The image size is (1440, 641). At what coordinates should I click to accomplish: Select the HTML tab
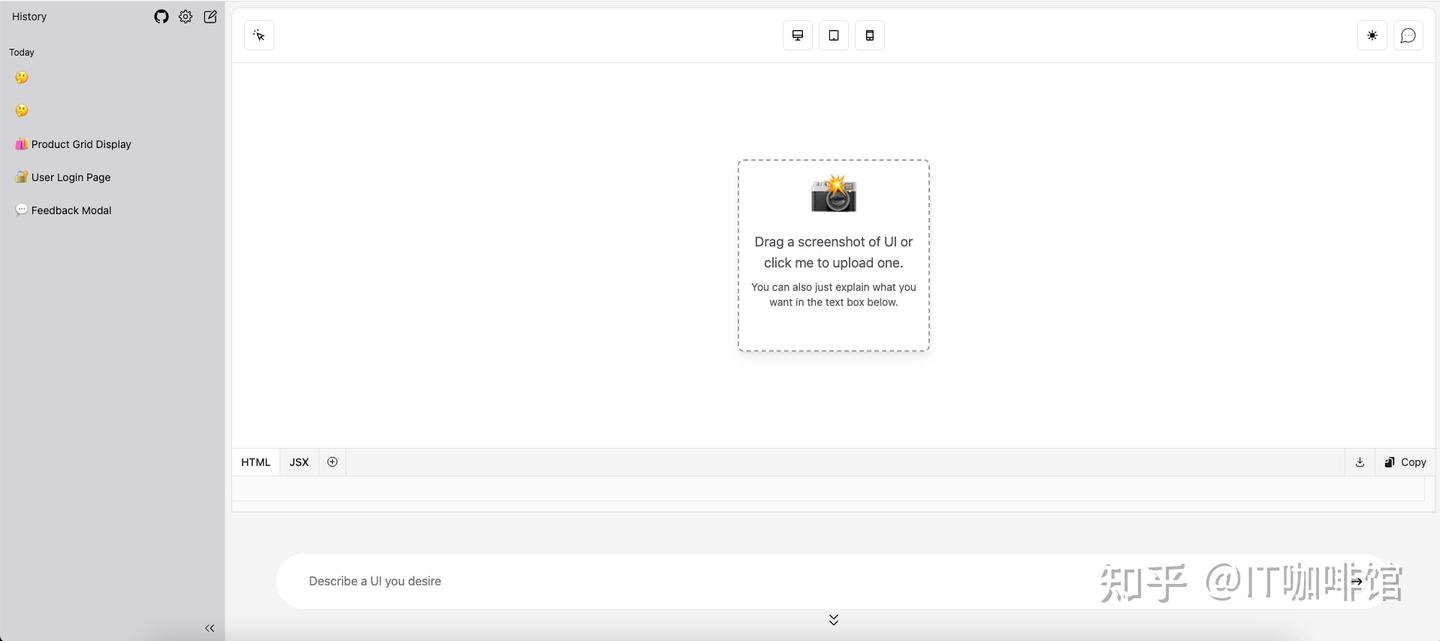click(x=255, y=461)
